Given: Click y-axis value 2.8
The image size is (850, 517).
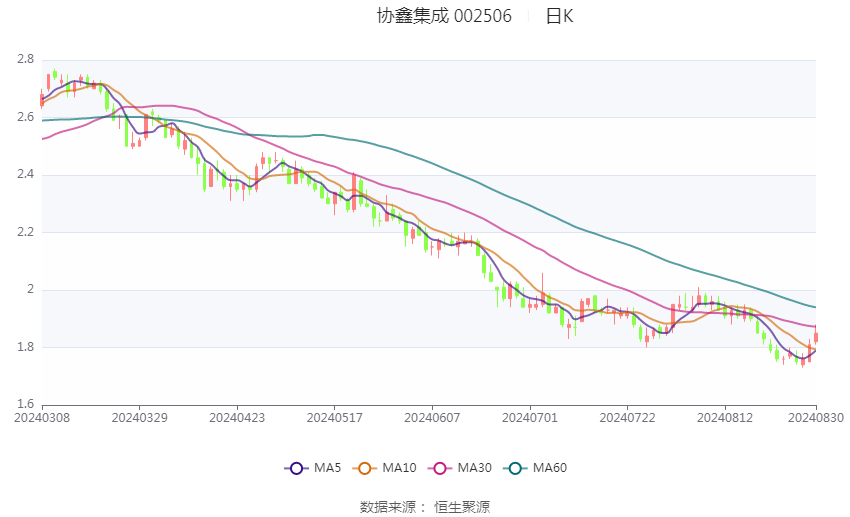Looking at the screenshot, I should [25, 59].
